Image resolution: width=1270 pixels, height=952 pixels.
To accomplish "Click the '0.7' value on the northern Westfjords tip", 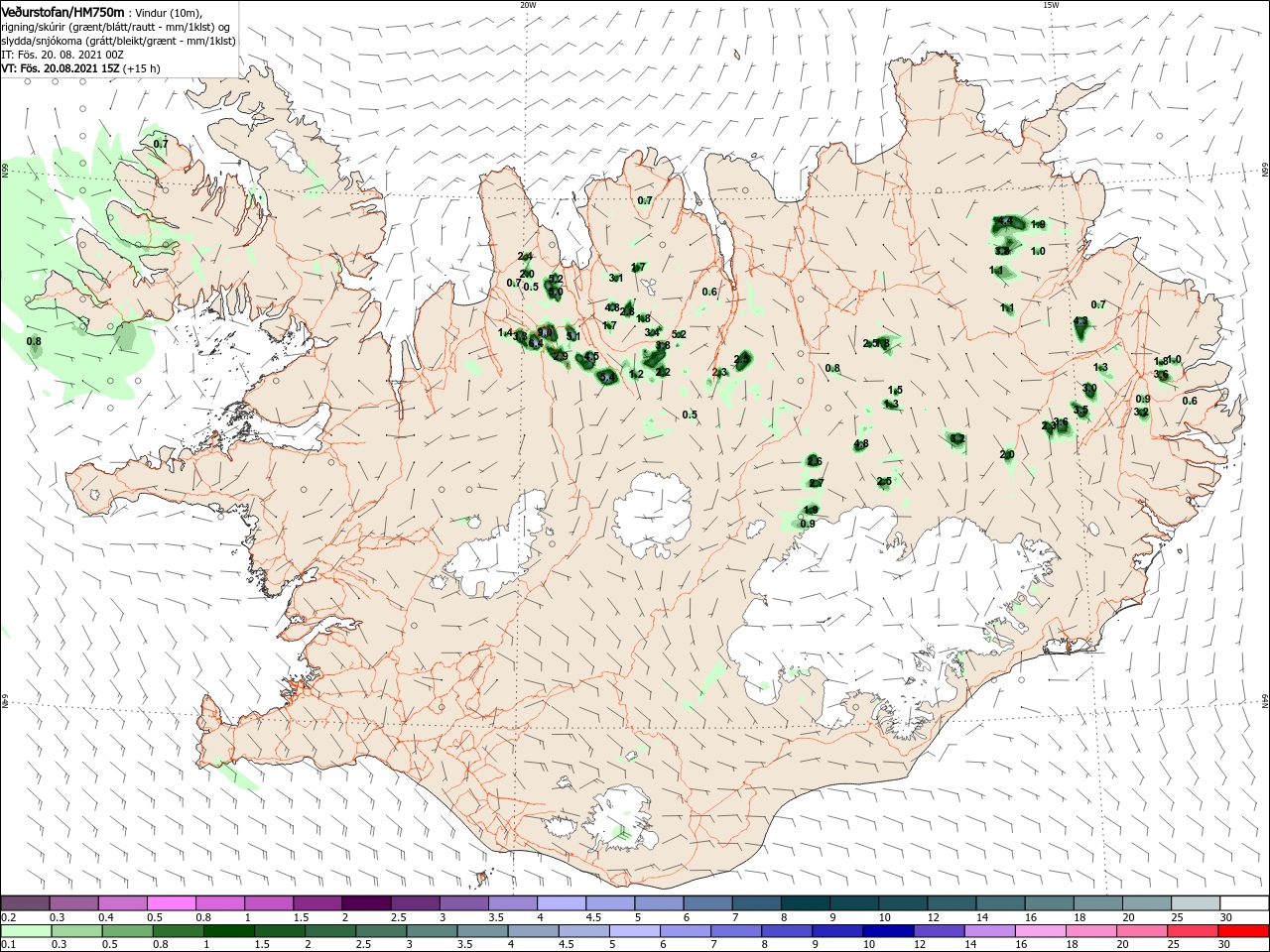I will point(161,144).
